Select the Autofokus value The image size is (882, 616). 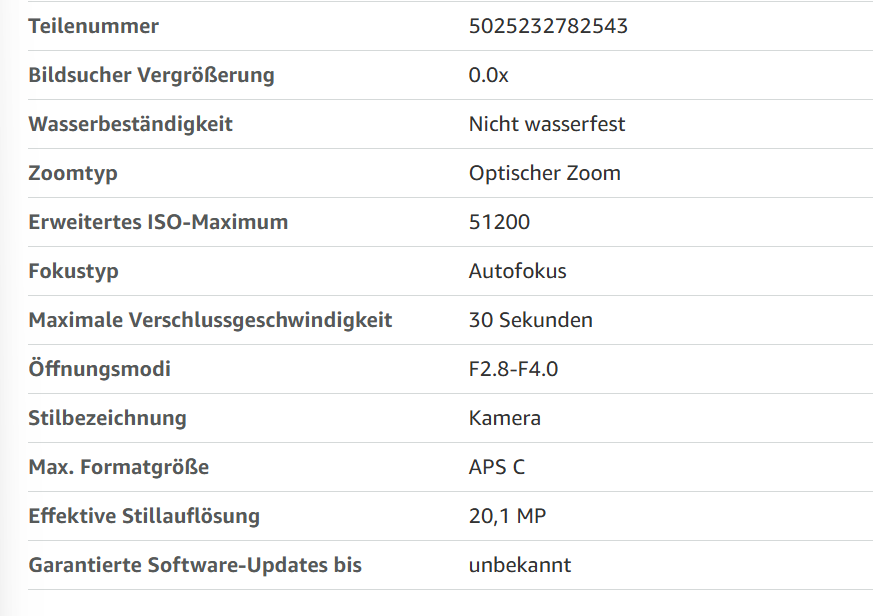click(518, 271)
